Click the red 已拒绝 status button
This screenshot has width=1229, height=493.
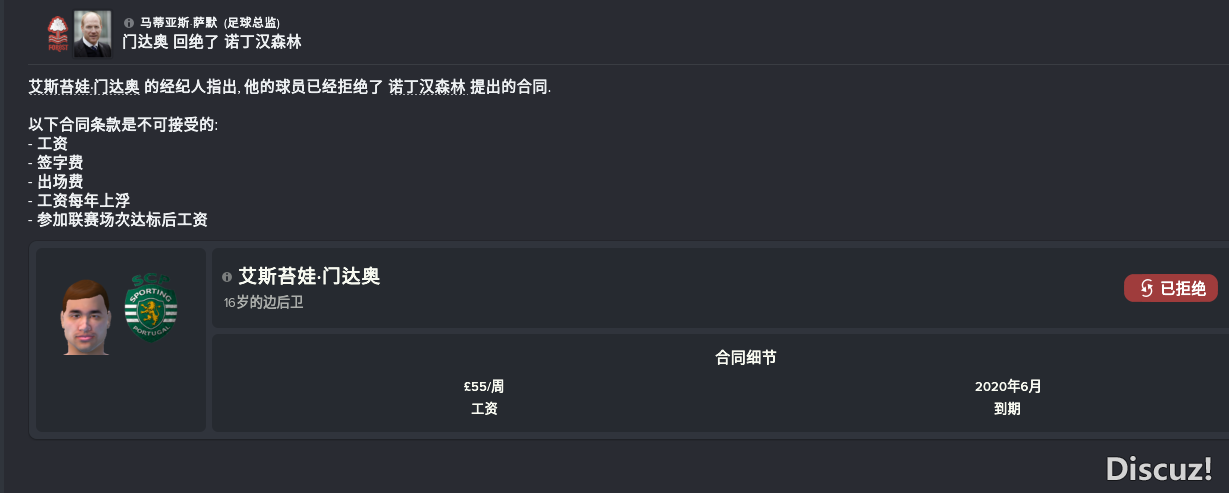(x=1171, y=289)
